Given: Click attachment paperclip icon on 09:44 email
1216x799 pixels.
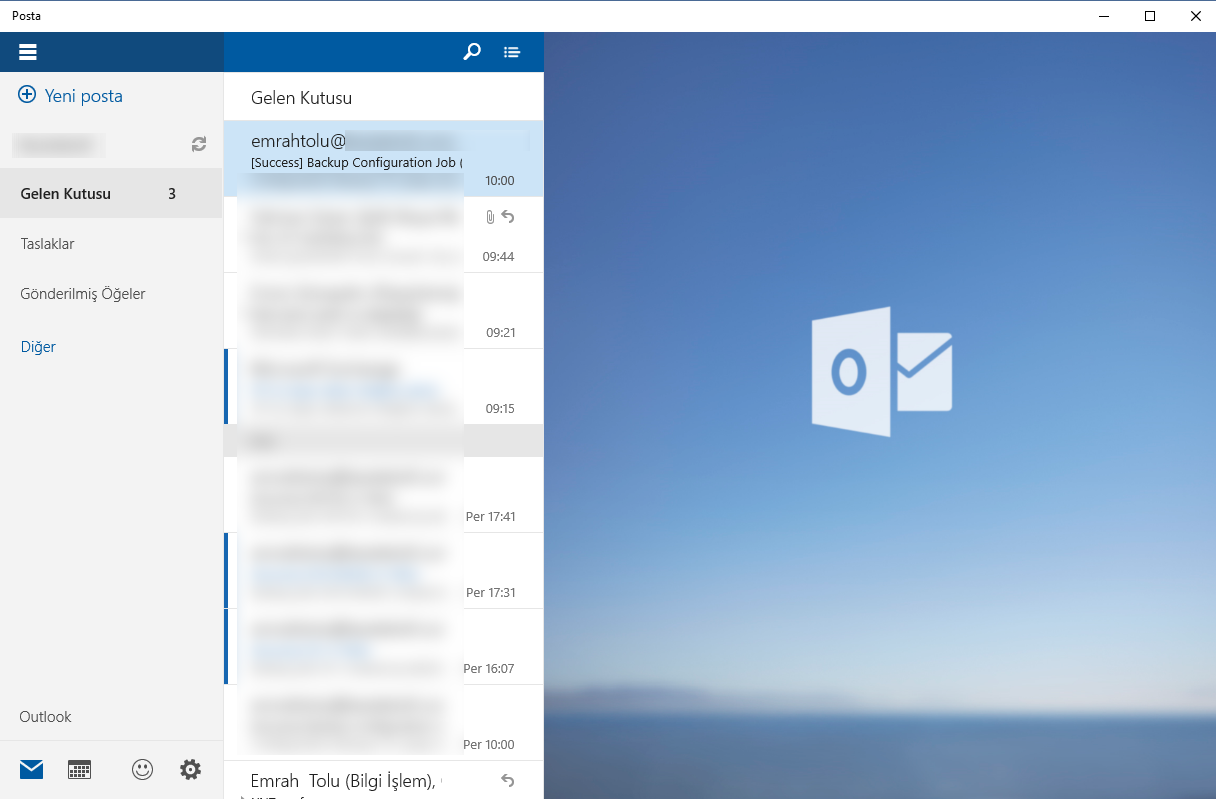Looking at the screenshot, I should [x=489, y=217].
